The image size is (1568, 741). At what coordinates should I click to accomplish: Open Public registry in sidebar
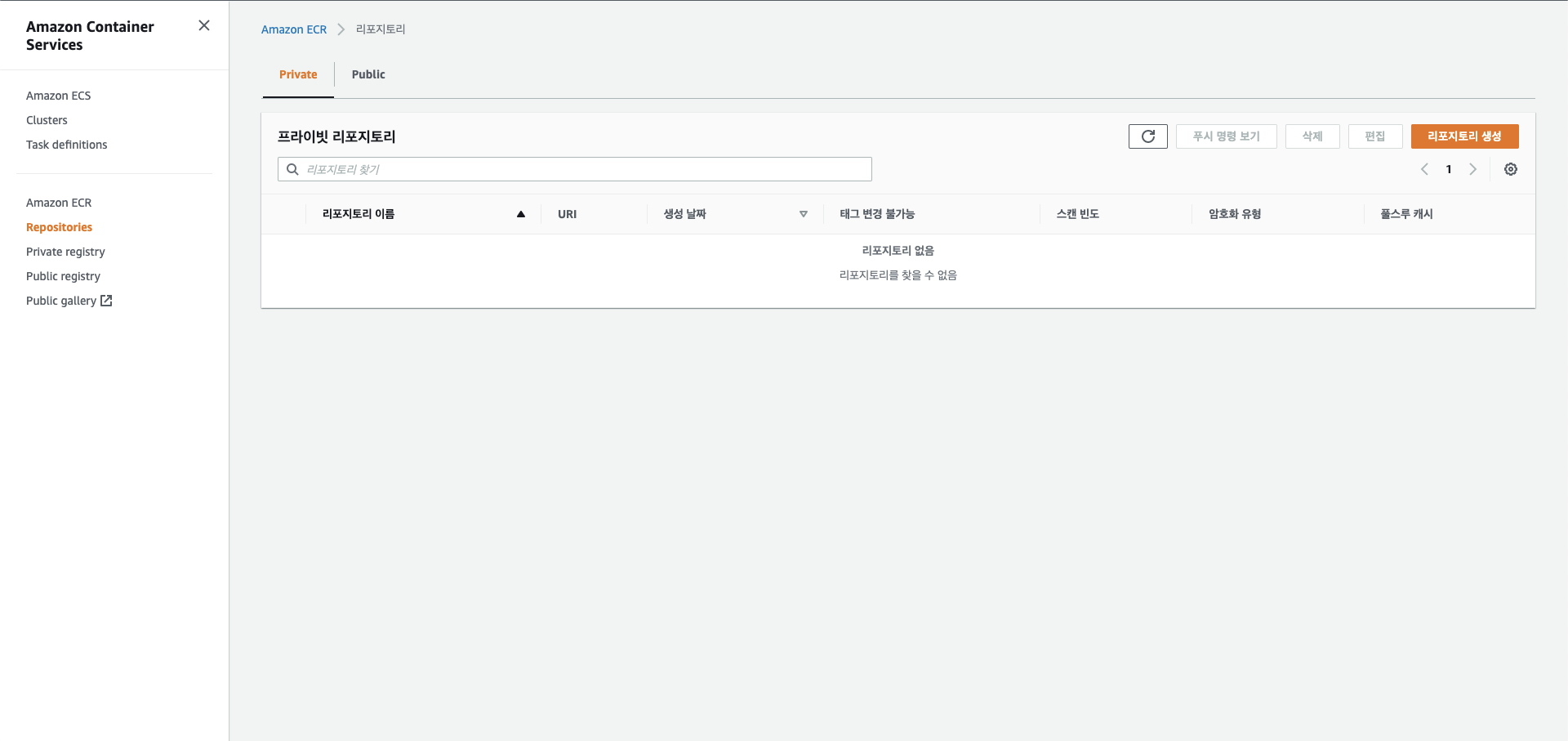pyautogui.click(x=63, y=276)
